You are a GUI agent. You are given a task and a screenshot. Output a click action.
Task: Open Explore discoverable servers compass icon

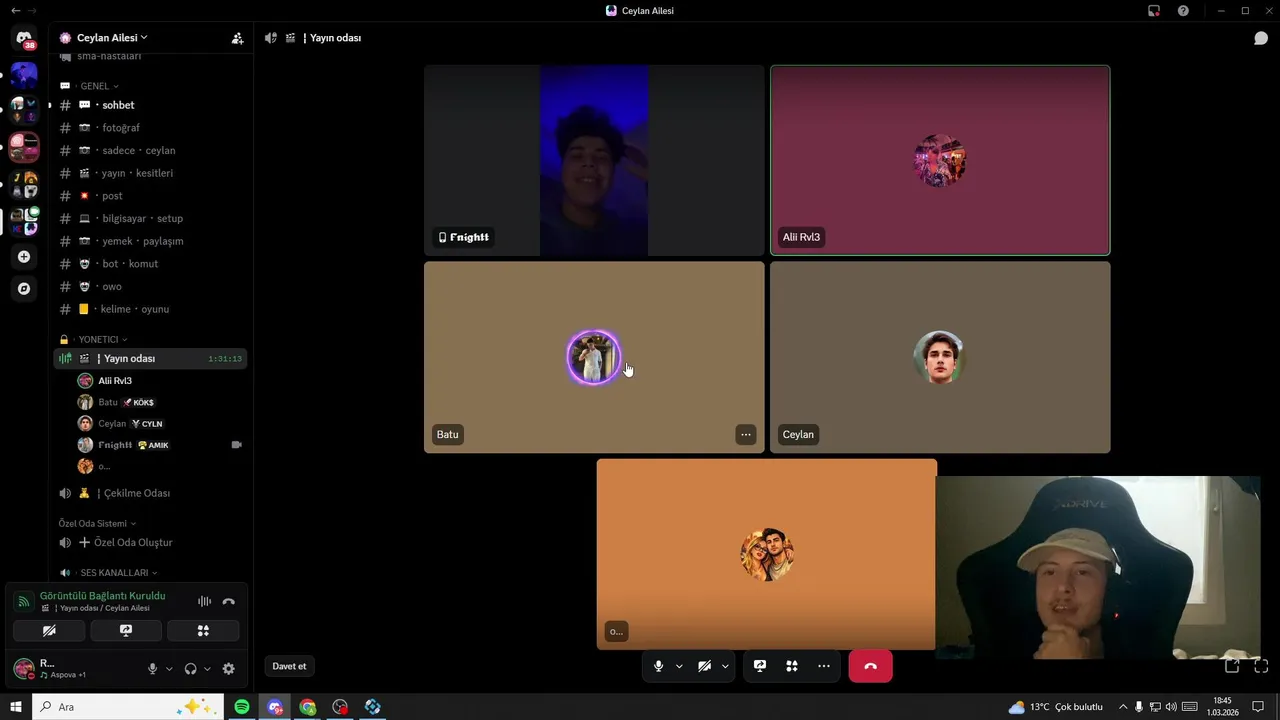click(24, 289)
